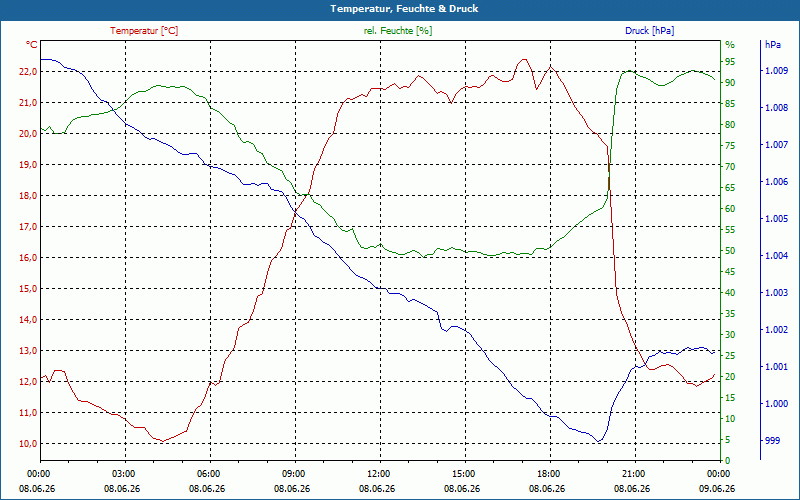
Task: Click the '12,0' temperature axis value
Action: coord(28,382)
